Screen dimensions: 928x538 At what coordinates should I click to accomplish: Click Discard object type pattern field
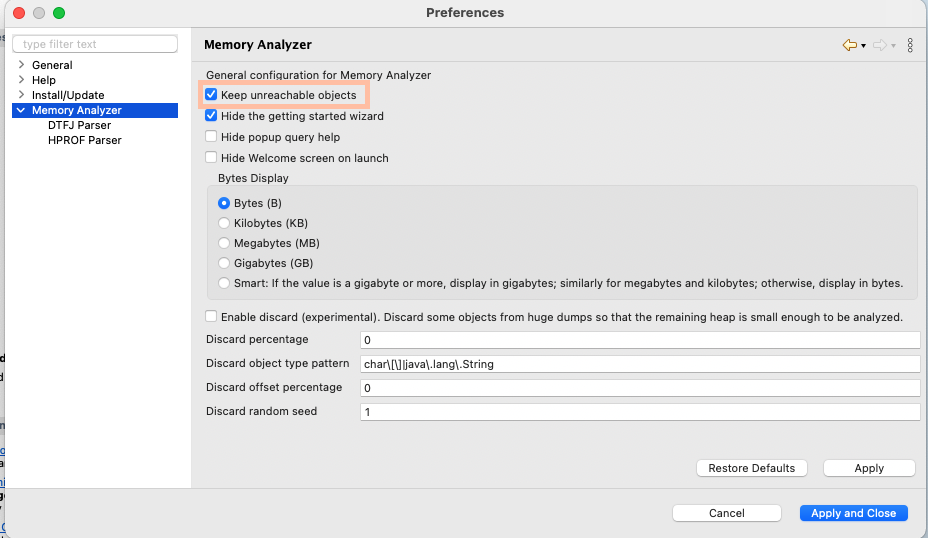point(640,364)
